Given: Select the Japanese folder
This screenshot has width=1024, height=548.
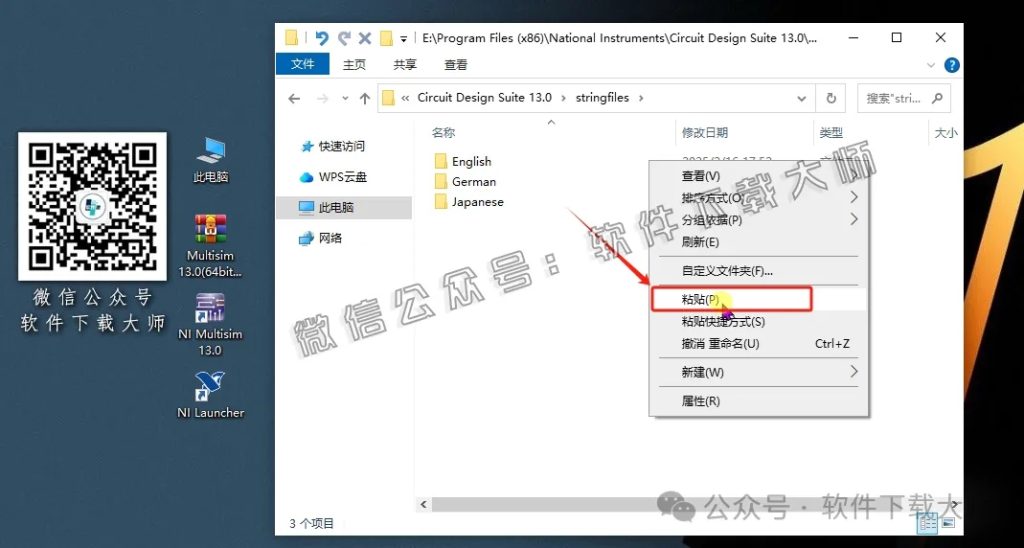Looking at the screenshot, I should click(469, 202).
